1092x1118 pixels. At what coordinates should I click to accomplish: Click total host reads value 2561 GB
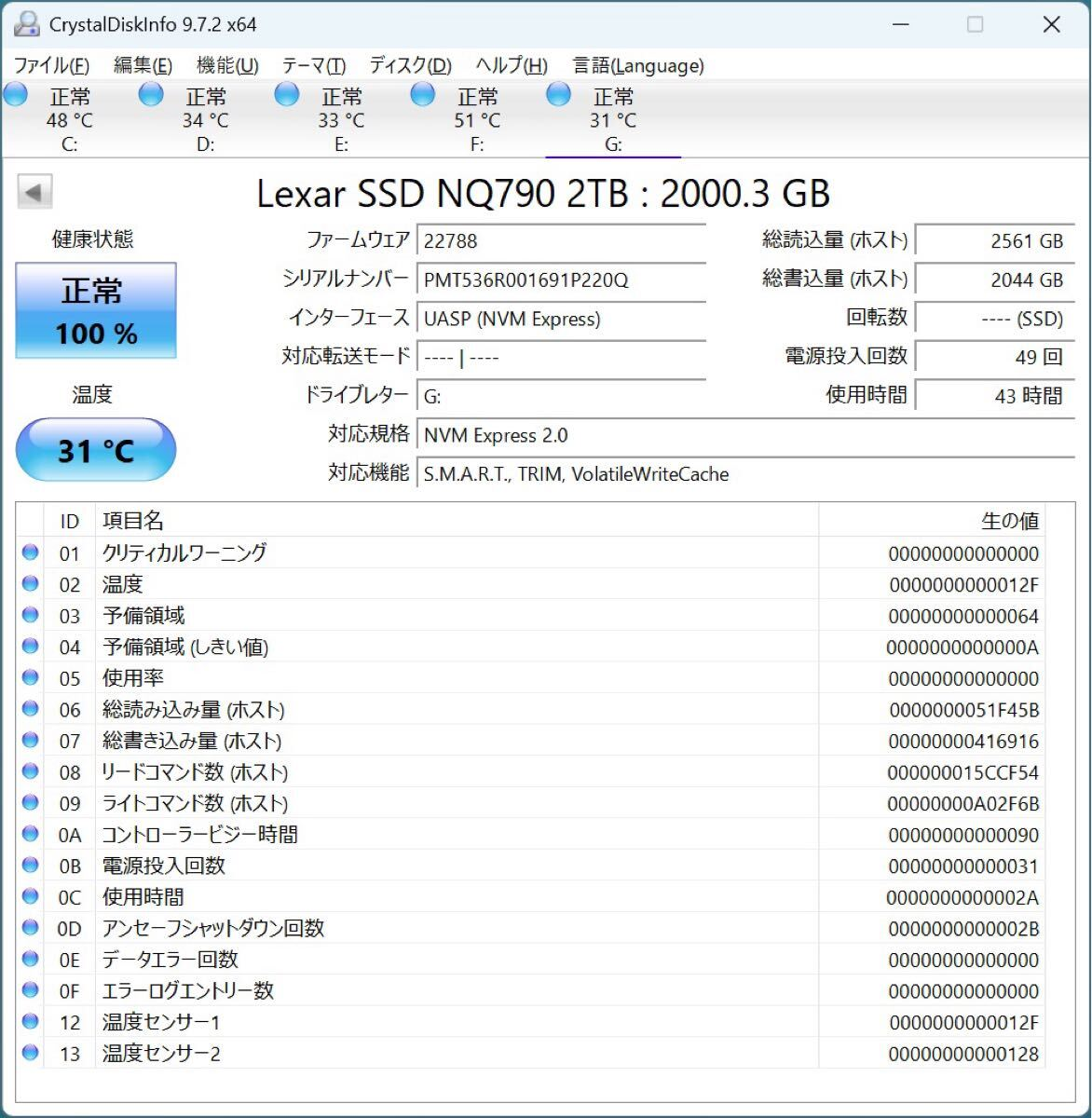(996, 240)
